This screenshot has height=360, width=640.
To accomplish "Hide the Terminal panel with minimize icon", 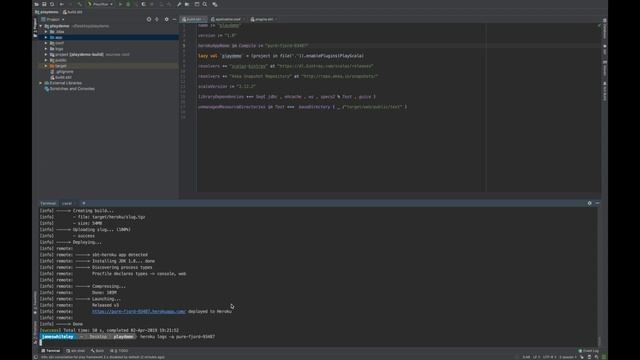I will [598, 203].
